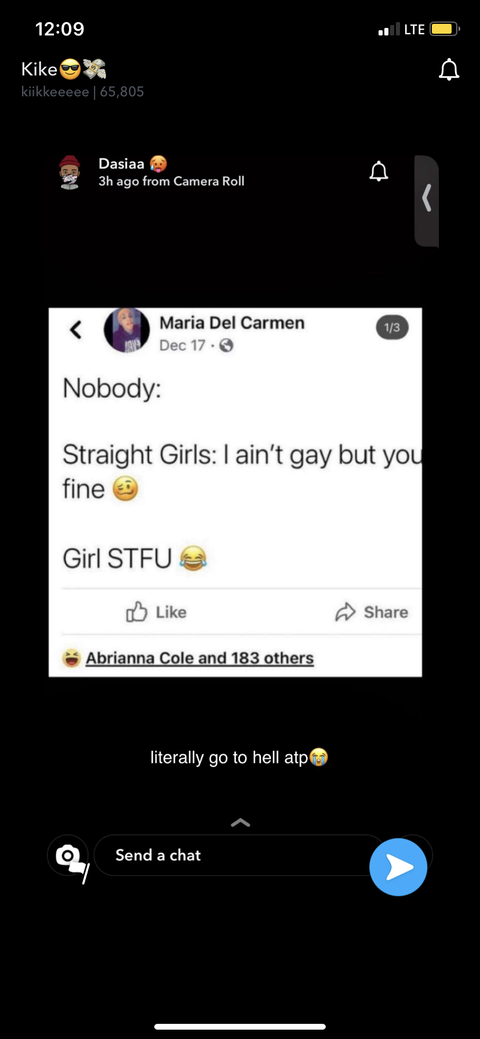Expand the side panel chevron tab
Image resolution: width=480 pixels, height=1039 pixels.
pyautogui.click(x=426, y=200)
